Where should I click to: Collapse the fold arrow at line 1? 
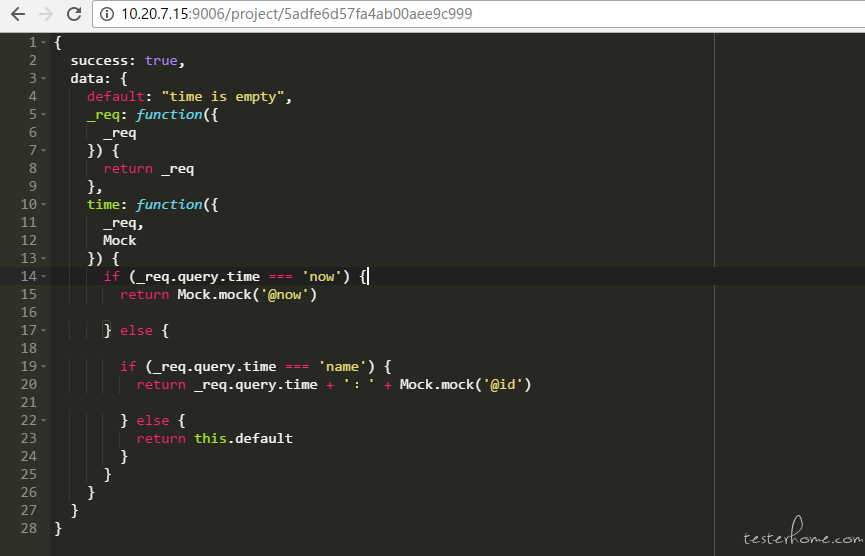click(x=44, y=42)
